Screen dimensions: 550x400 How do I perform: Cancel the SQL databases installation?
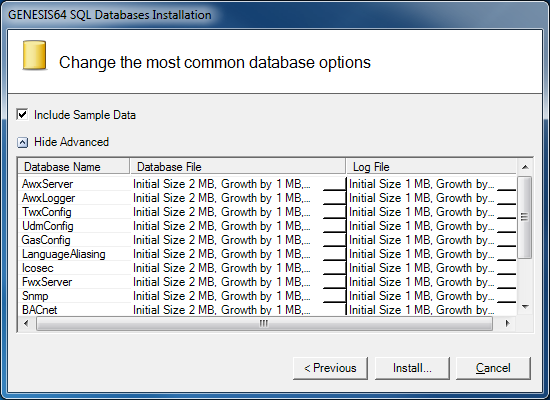point(493,368)
